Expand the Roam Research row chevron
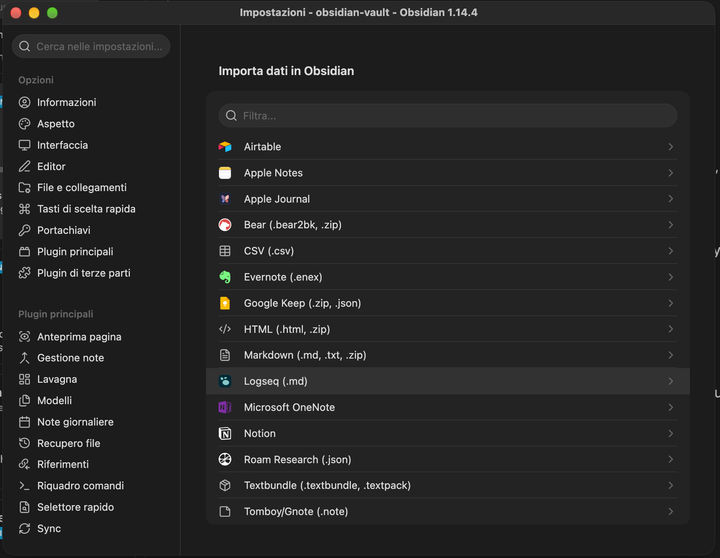The image size is (720, 558). 670,459
